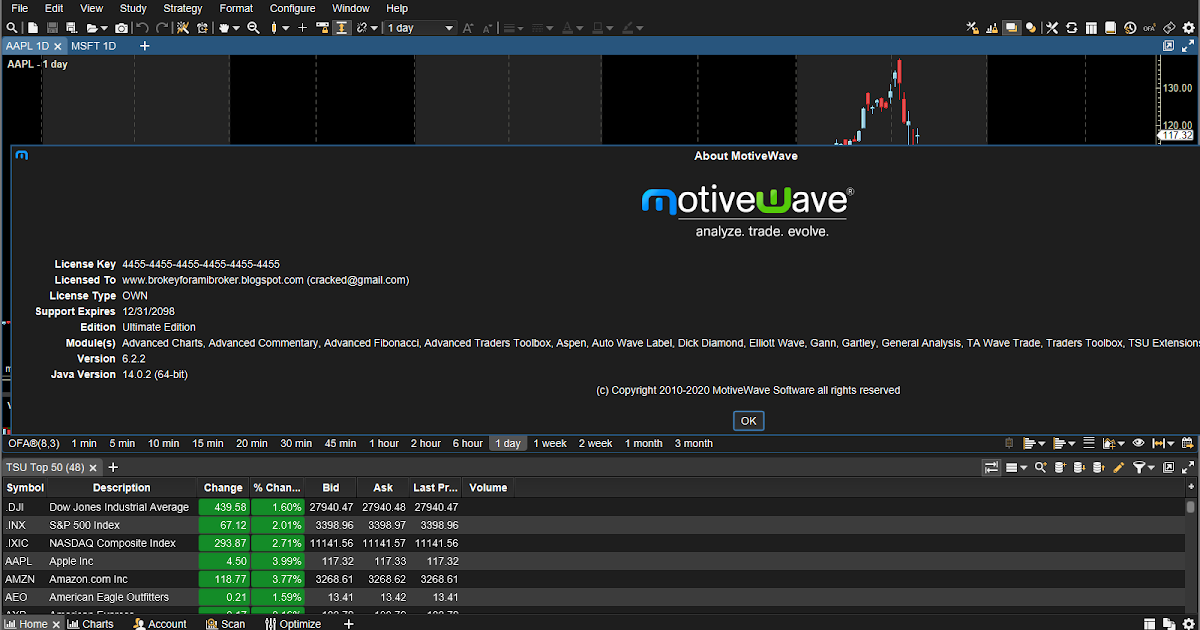This screenshot has width=1200, height=630.
Task: Click the search-add symbol icon in watchlist toolbar
Action: click(x=1040, y=467)
